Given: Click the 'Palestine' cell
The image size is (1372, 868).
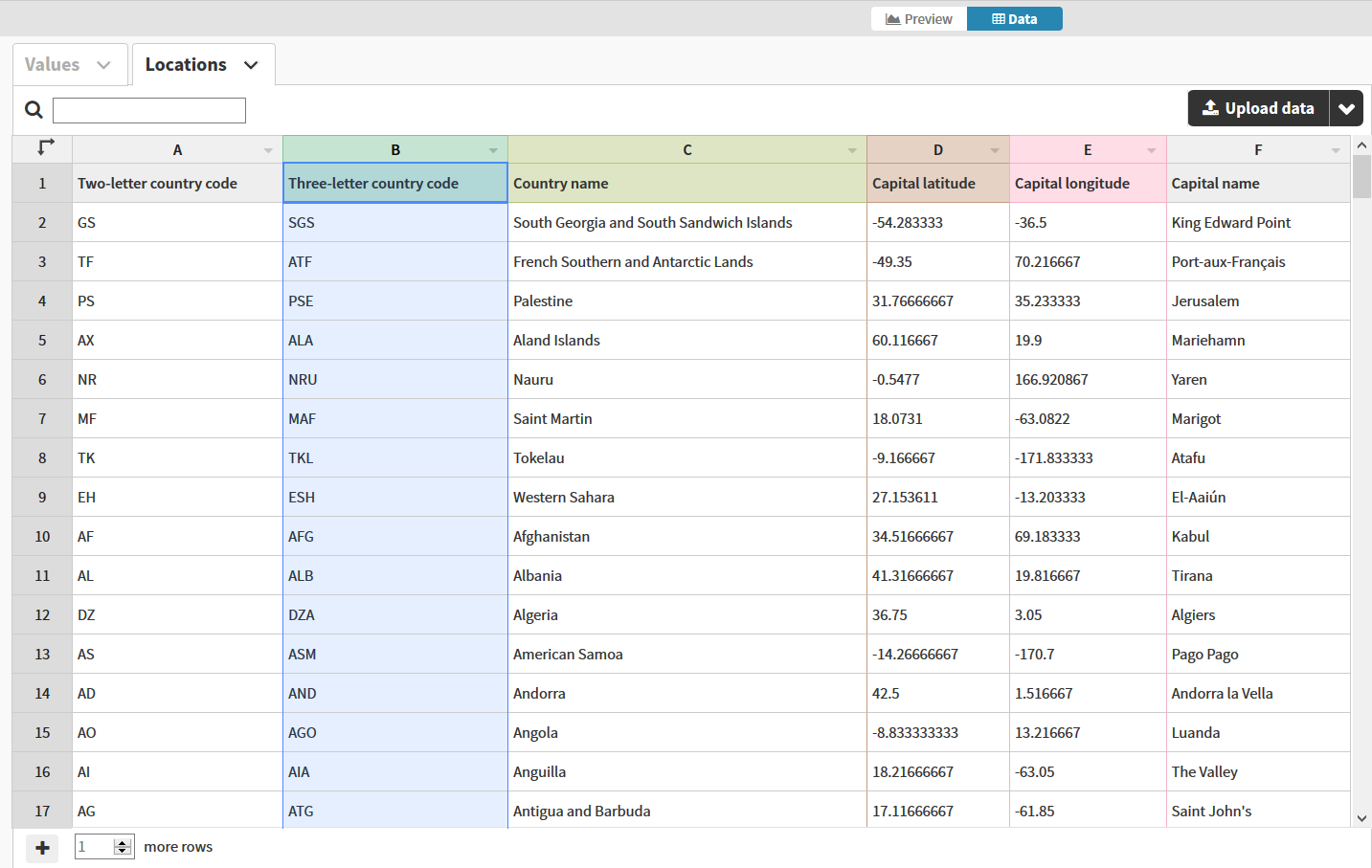Looking at the screenshot, I should point(687,300).
